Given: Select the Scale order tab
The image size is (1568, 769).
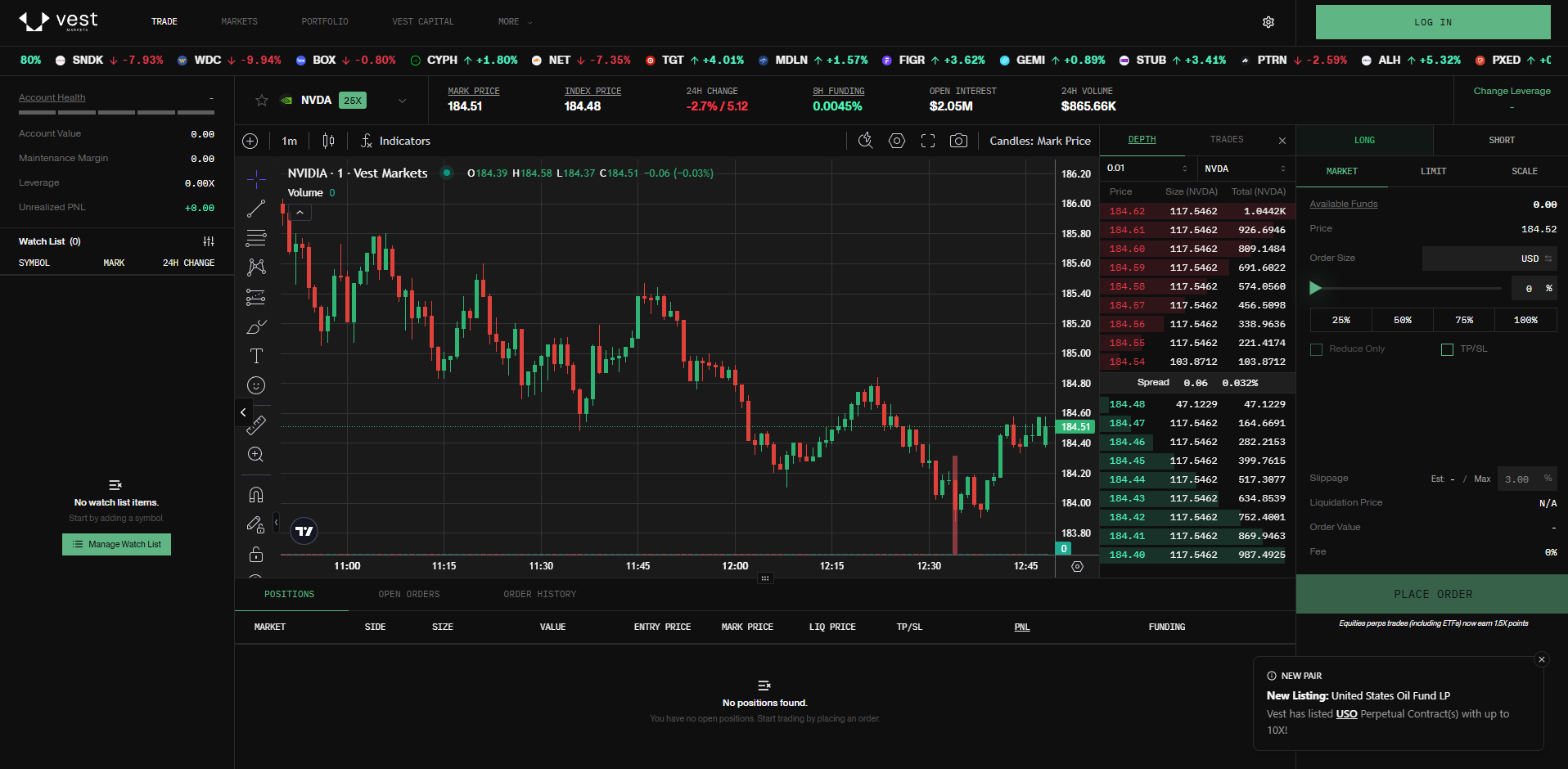Looking at the screenshot, I should coord(1525,171).
